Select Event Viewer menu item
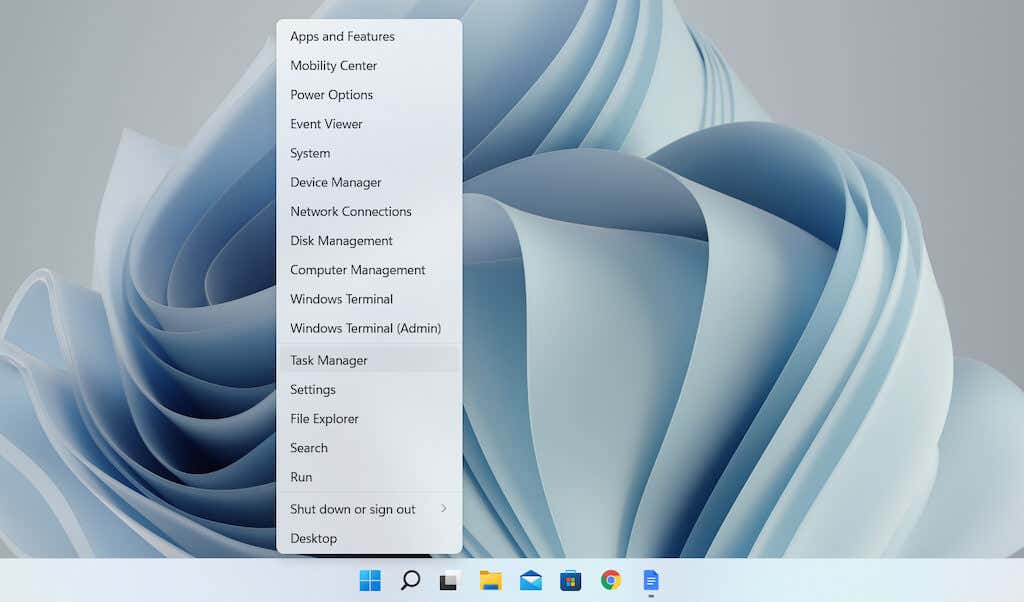Screen dimensions: 1024x602 pos(326,124)
